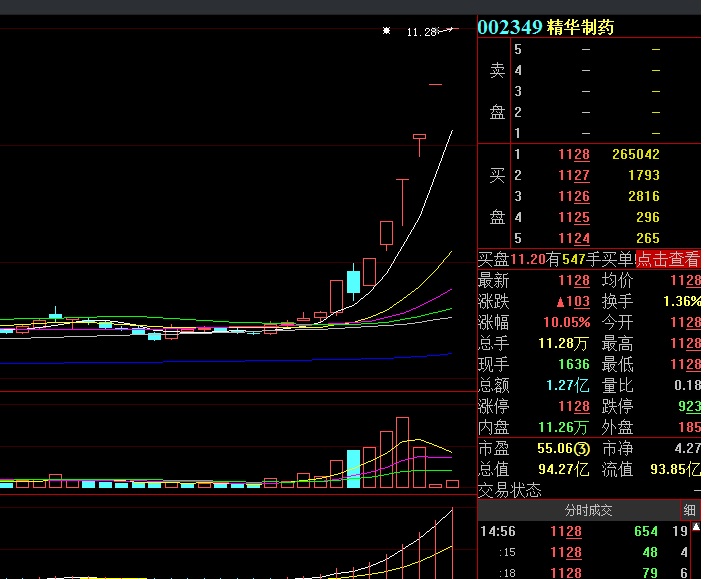The width and height of the screenshot is (706, 579).
Task: Click the tall cyan volume bar
Action: coord(353,468)
